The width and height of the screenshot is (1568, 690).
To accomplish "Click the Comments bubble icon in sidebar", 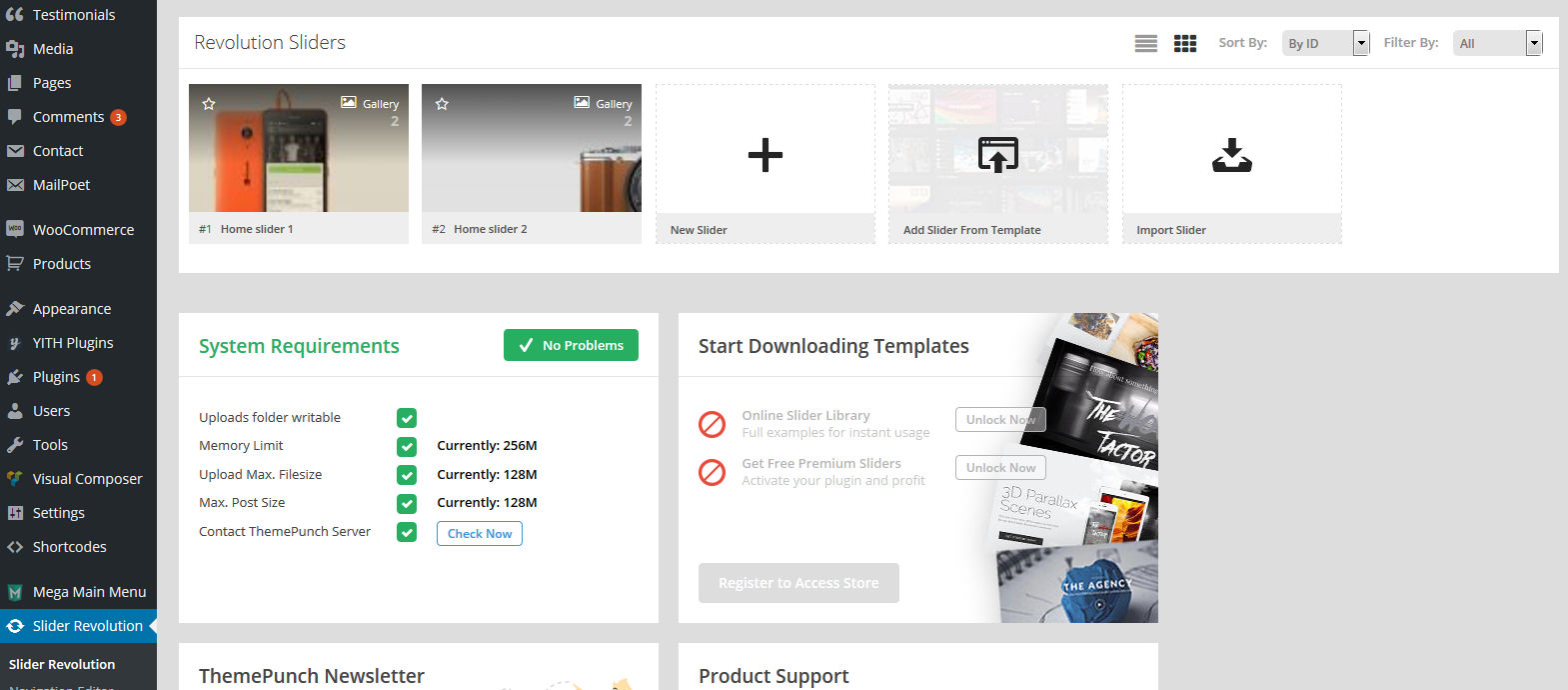I will [x=15, y=117].
